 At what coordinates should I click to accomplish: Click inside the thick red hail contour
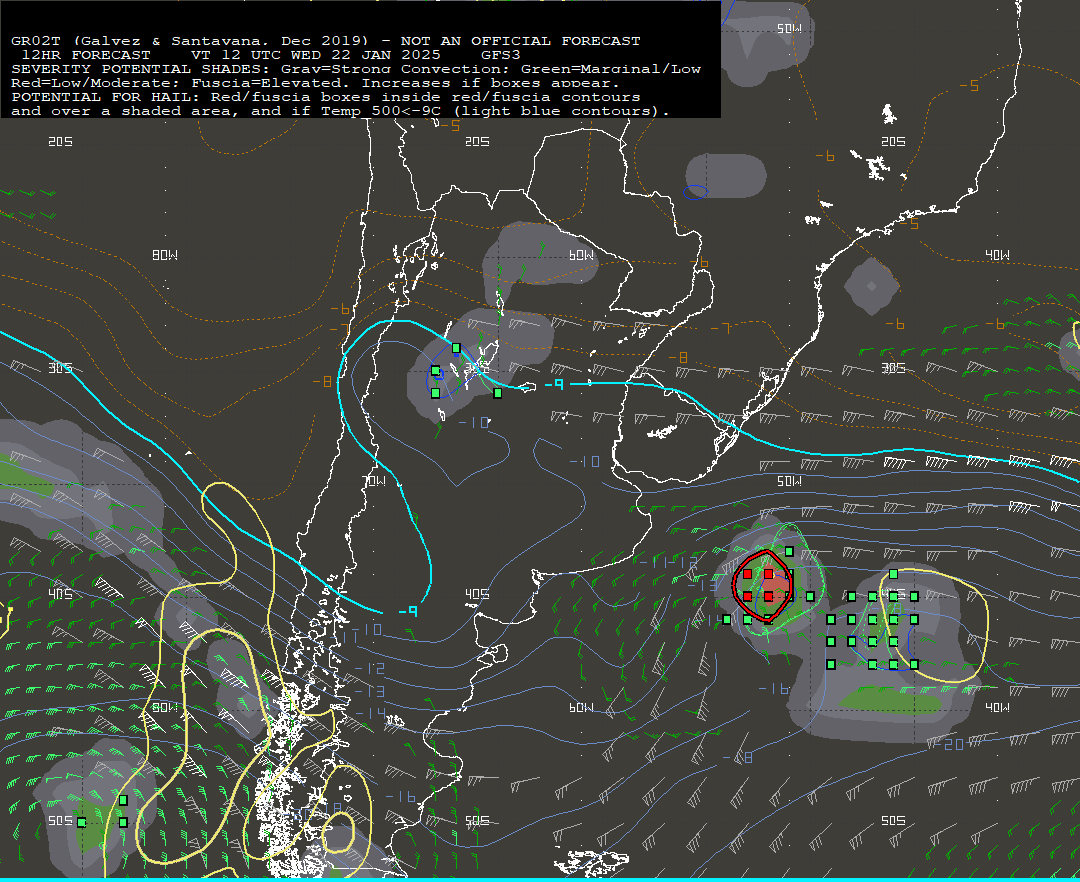(x=763, y=585)
